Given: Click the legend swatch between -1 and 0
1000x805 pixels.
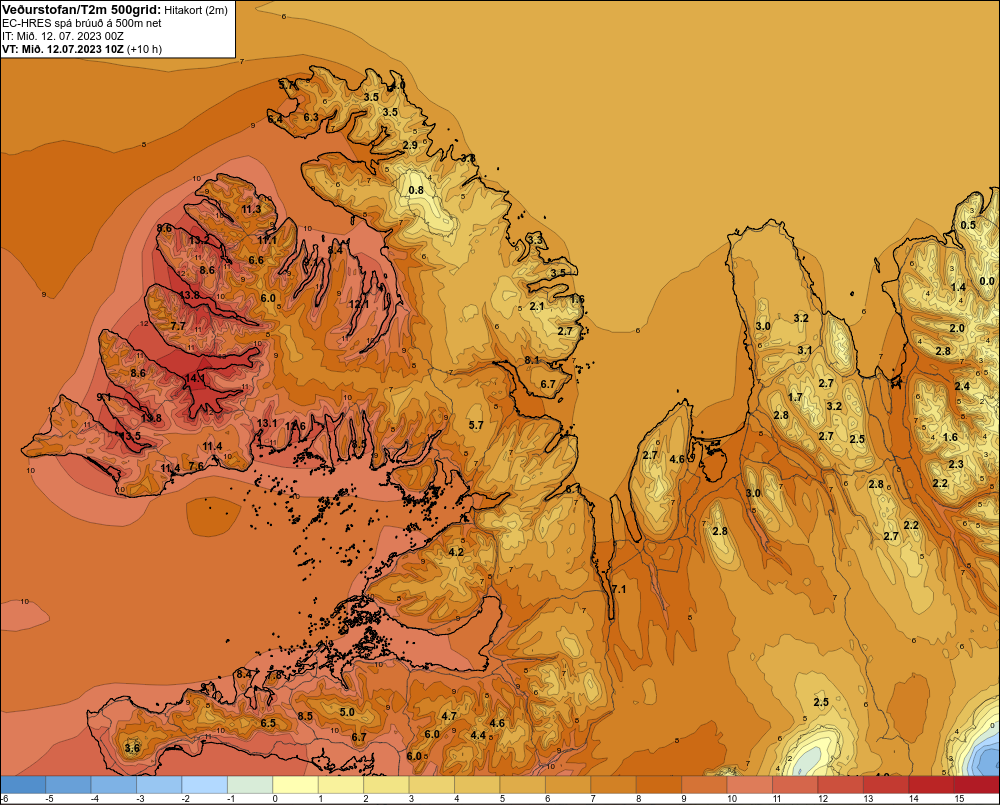Looking at the screenshot, I should tap(250, 785).
